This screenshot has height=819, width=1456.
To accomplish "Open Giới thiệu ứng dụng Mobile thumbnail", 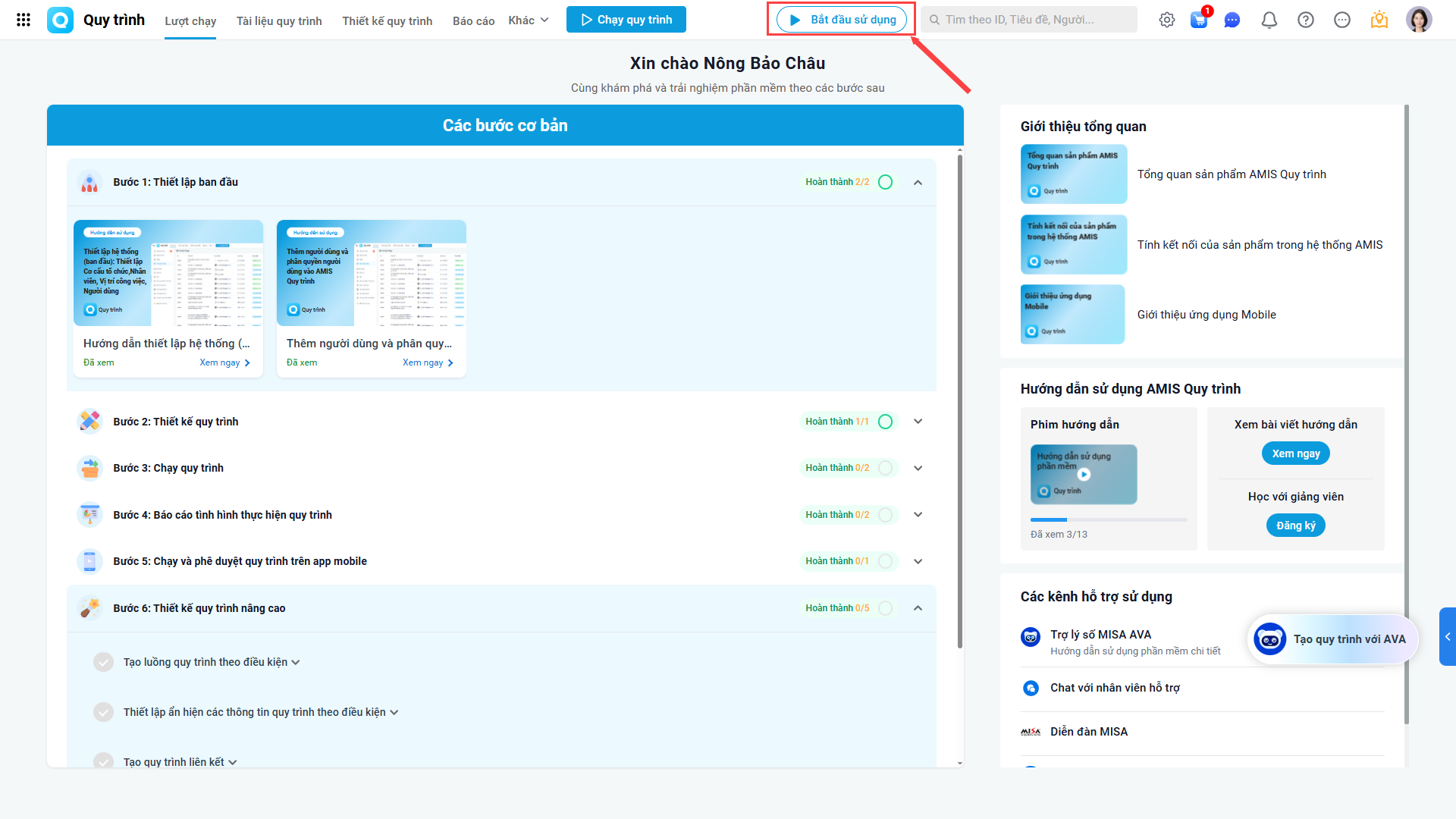I will (1072, 315).
